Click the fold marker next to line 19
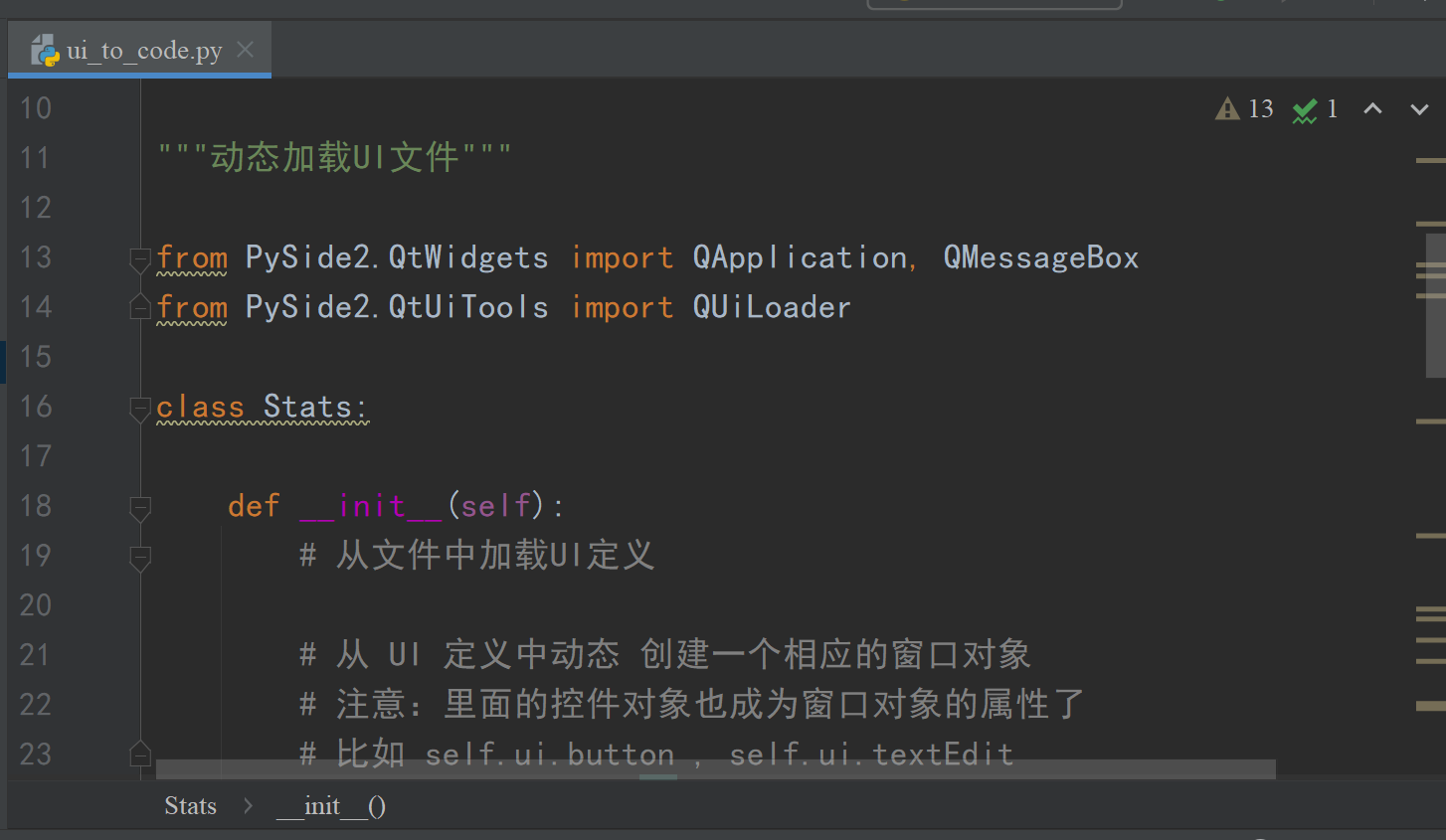 click(140, 559)
